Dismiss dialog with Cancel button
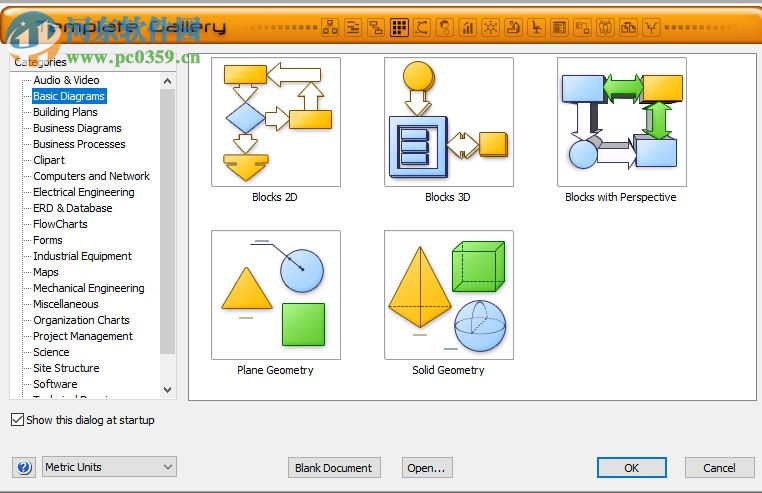The width and height of the screenshot is (762, 493). click(x=719, y=468)
